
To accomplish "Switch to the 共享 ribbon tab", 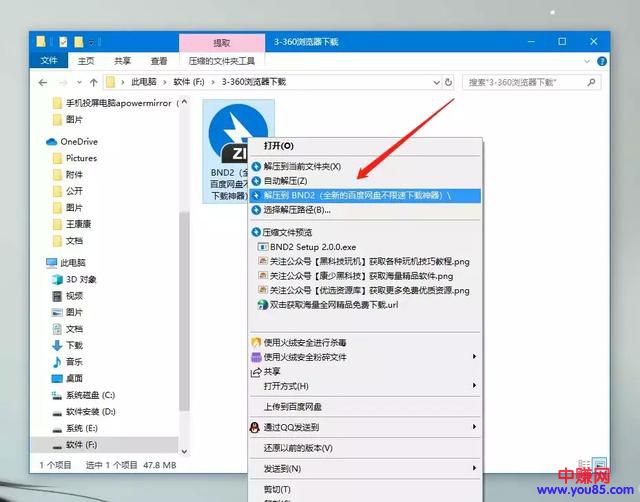I will 122,61.
